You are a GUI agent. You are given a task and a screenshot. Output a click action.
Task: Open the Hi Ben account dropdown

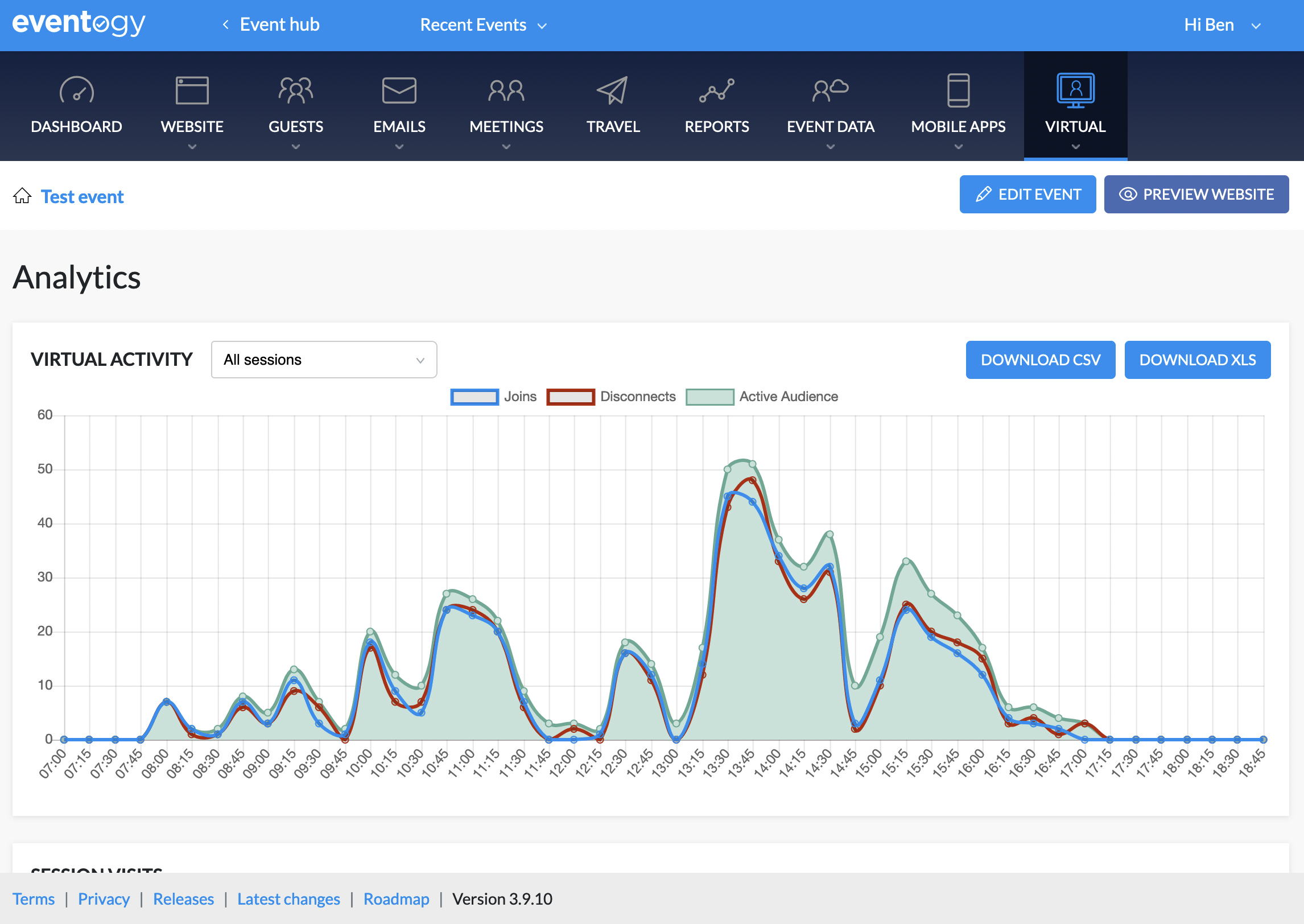tap(1222, 25)
